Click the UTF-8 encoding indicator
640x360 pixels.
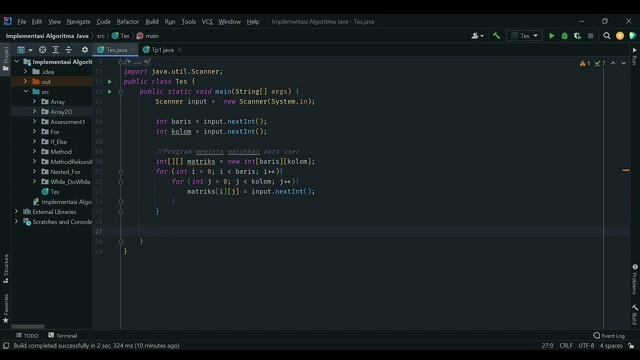[x=586, y=346]
